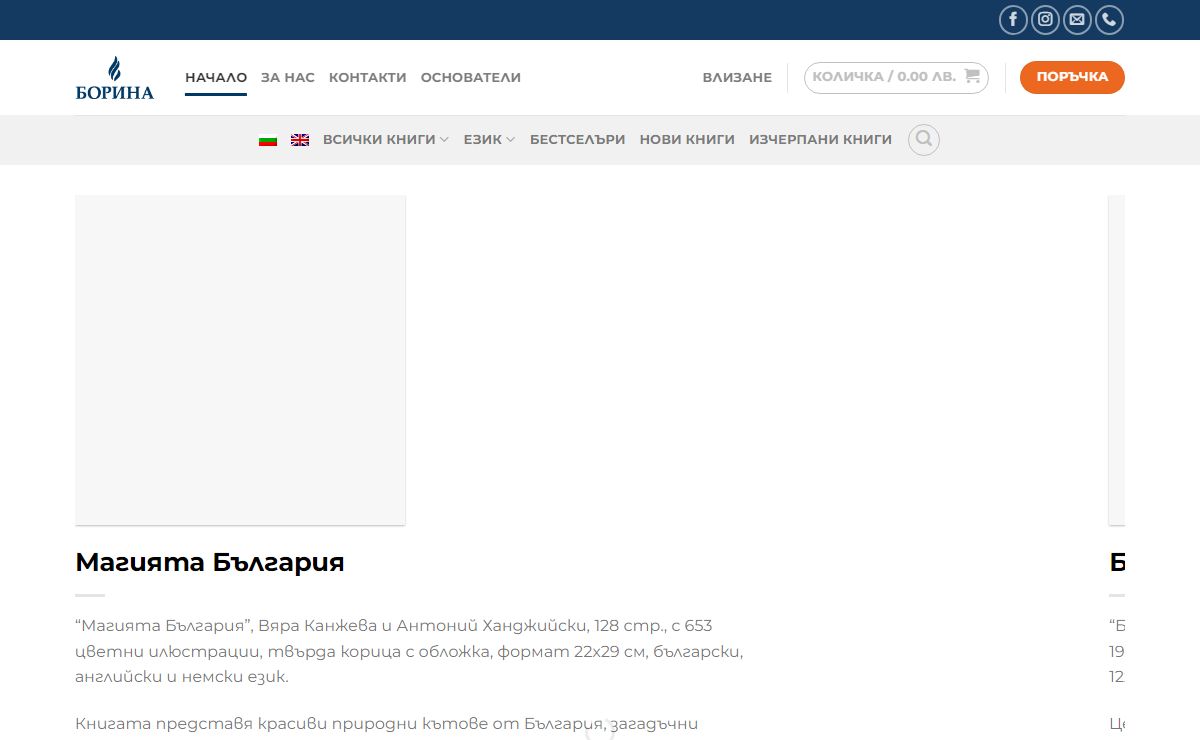The image size is (1200, 740).
Task: Open the Facebook social icon
Action: click(x=1013, y=20)
